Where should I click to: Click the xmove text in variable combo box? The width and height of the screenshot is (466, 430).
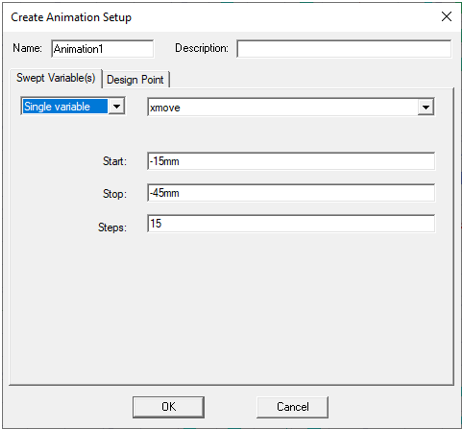(165, 108)
